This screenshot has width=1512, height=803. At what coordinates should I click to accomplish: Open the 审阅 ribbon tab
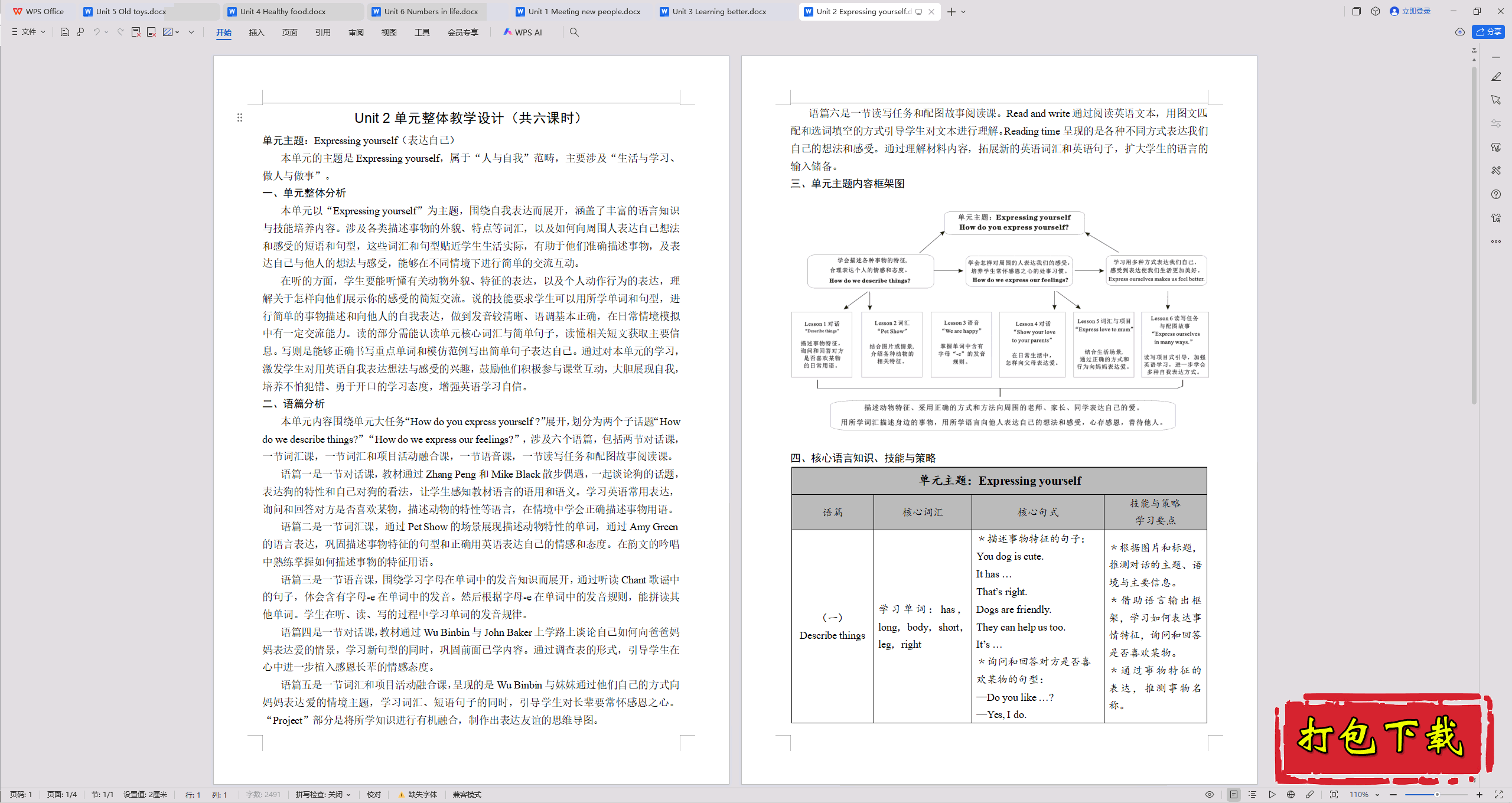click(x=356, y=32)
